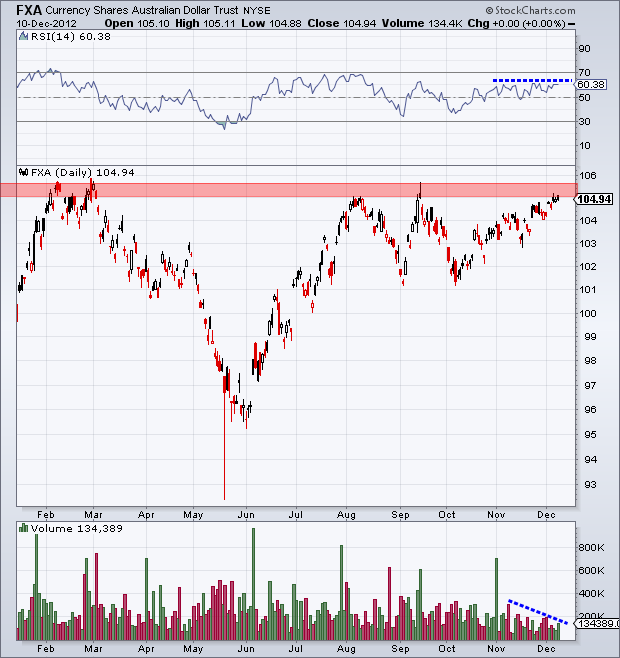The image size is (620, 658).
Task: Click the RSI 70 overbought axis label
Action: tap(584, 73)
